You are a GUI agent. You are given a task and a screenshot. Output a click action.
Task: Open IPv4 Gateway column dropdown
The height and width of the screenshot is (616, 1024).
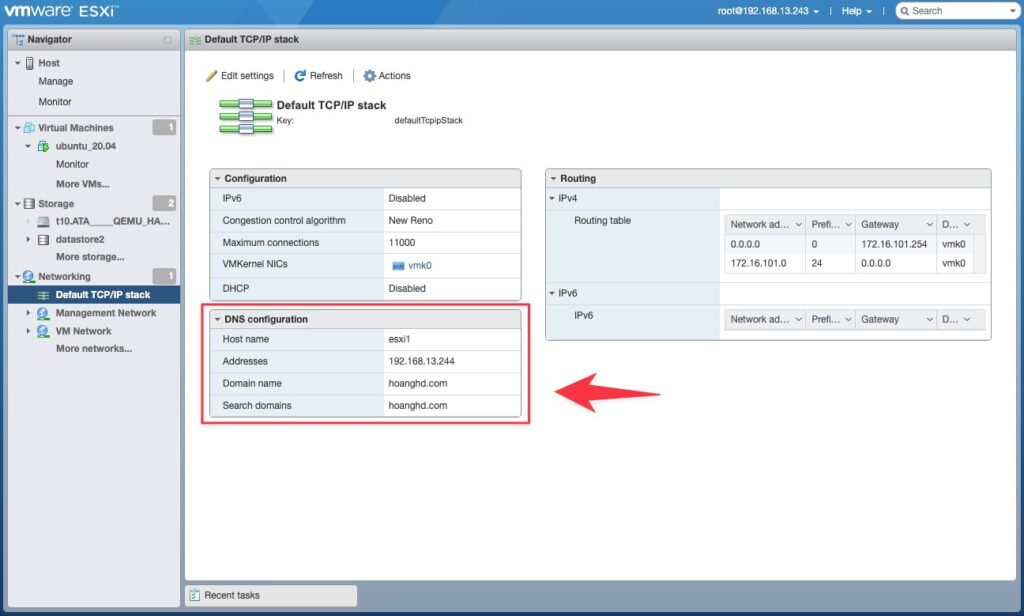929,225
